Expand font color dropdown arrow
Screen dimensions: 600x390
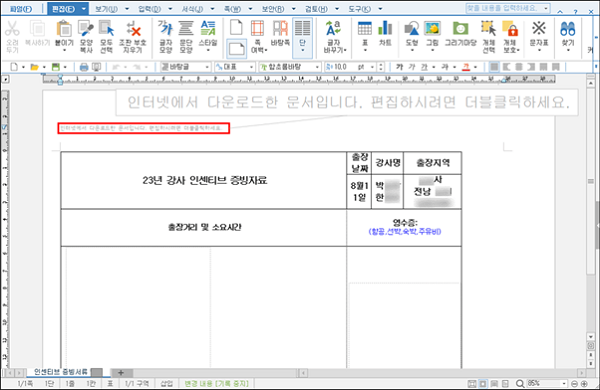coord(475,67)
